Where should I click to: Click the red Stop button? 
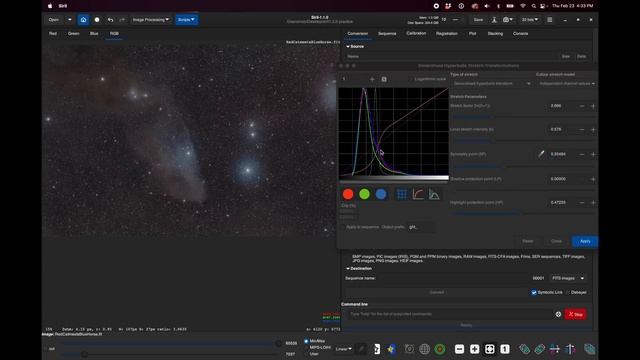pos(576,314)
